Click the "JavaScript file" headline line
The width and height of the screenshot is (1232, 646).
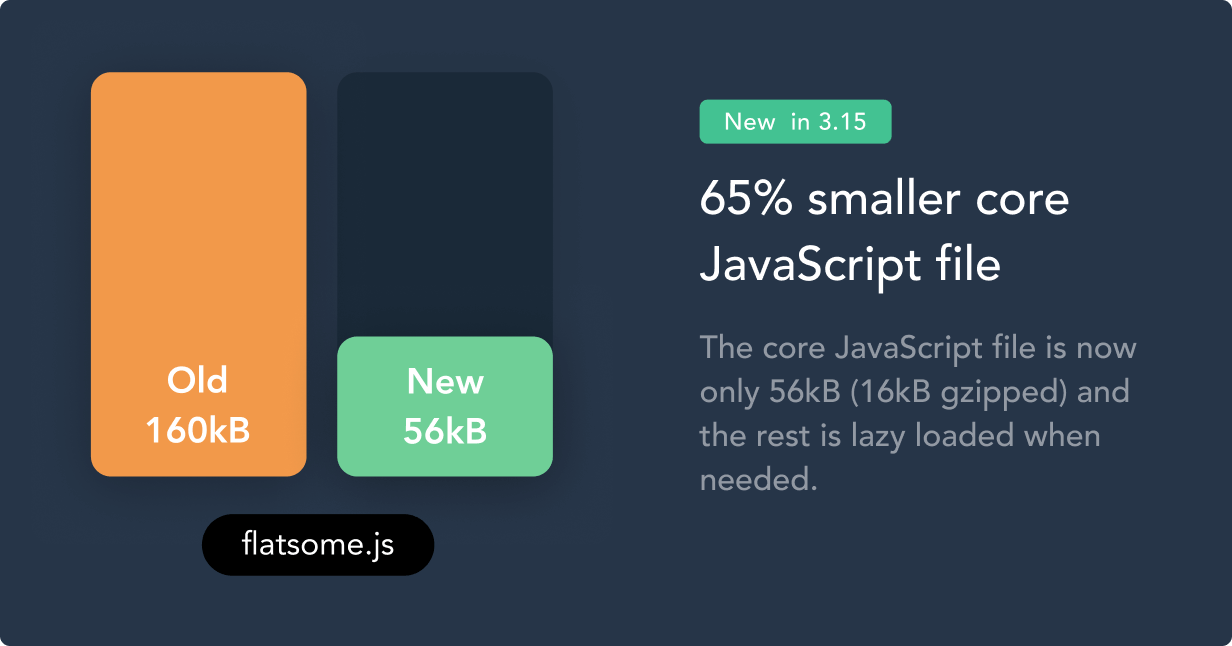click(850, 265)
